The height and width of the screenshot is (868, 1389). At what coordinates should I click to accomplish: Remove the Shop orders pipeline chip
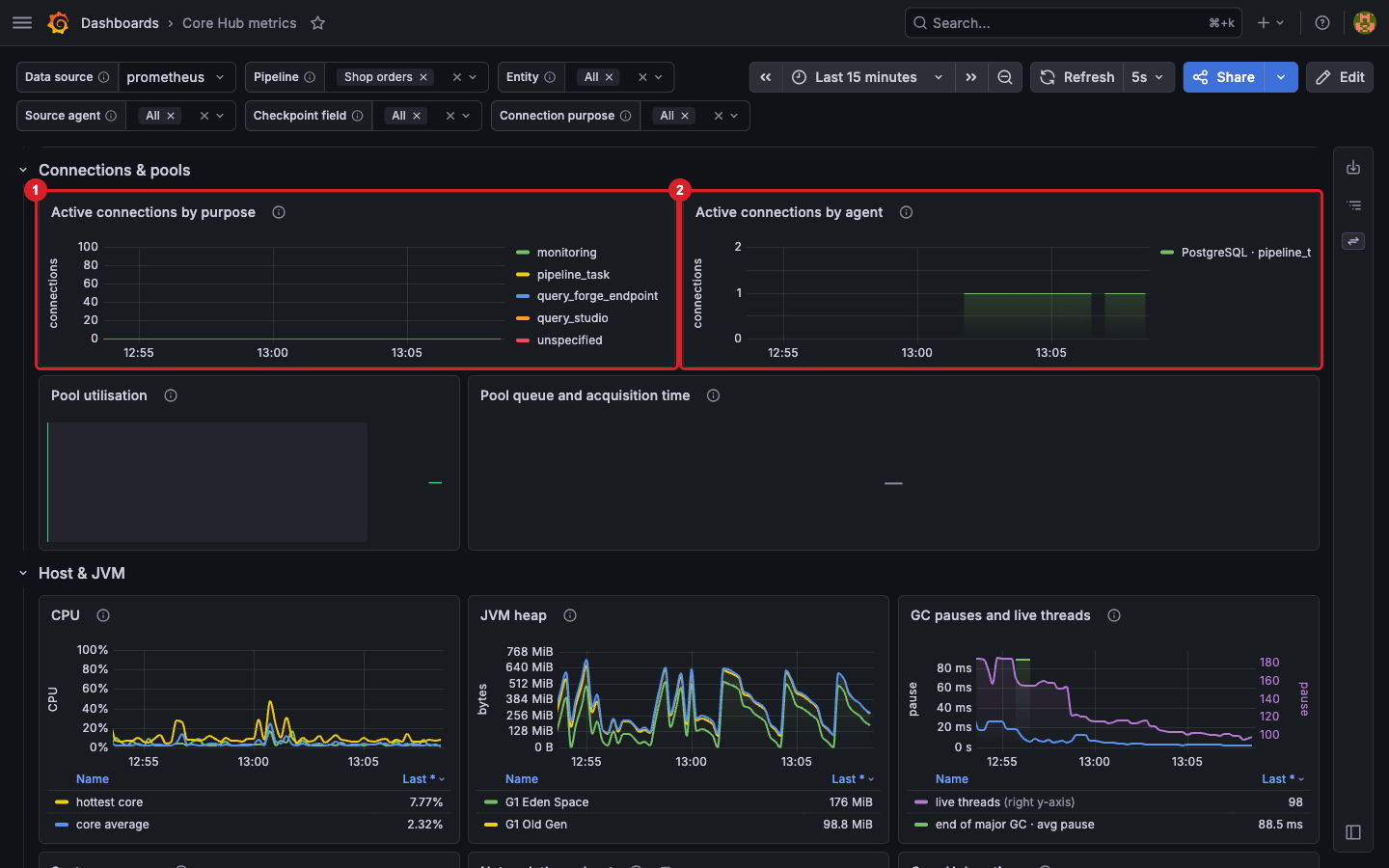click(423, 77)
